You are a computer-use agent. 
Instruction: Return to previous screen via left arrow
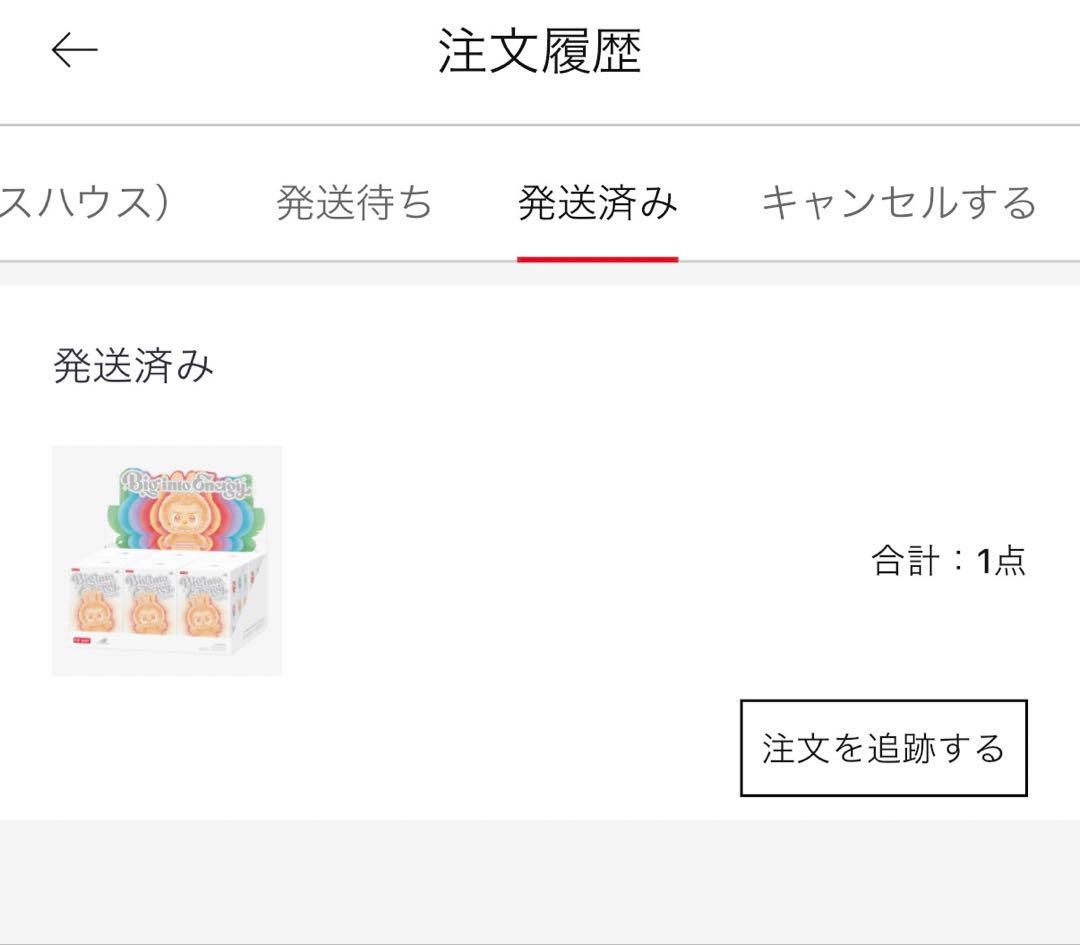[x=72, y=48]
